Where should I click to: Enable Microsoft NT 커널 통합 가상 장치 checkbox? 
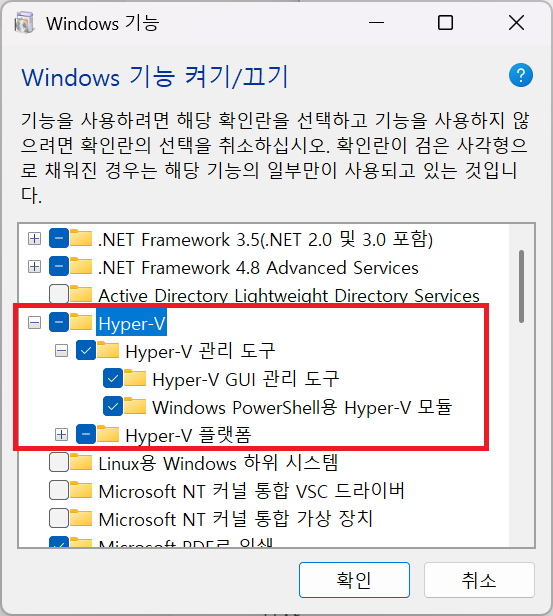(x=59, y=518)
